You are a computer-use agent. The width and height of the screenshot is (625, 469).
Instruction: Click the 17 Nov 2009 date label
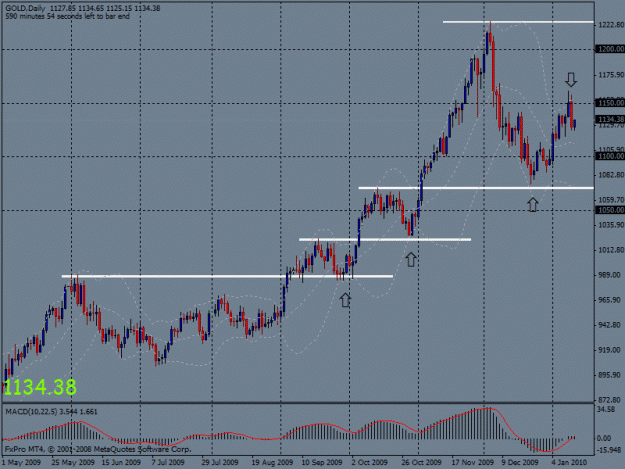472,462
